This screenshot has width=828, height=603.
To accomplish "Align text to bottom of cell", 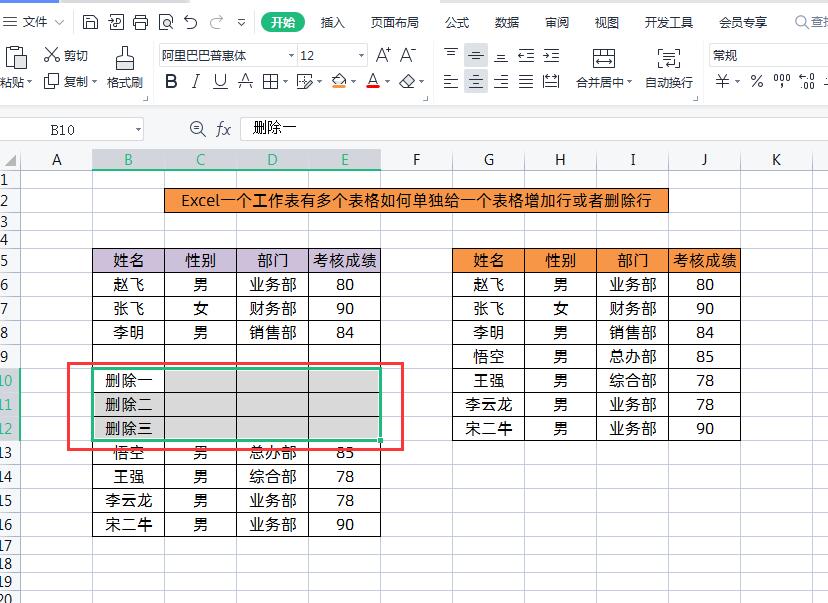I will point(501,56).
